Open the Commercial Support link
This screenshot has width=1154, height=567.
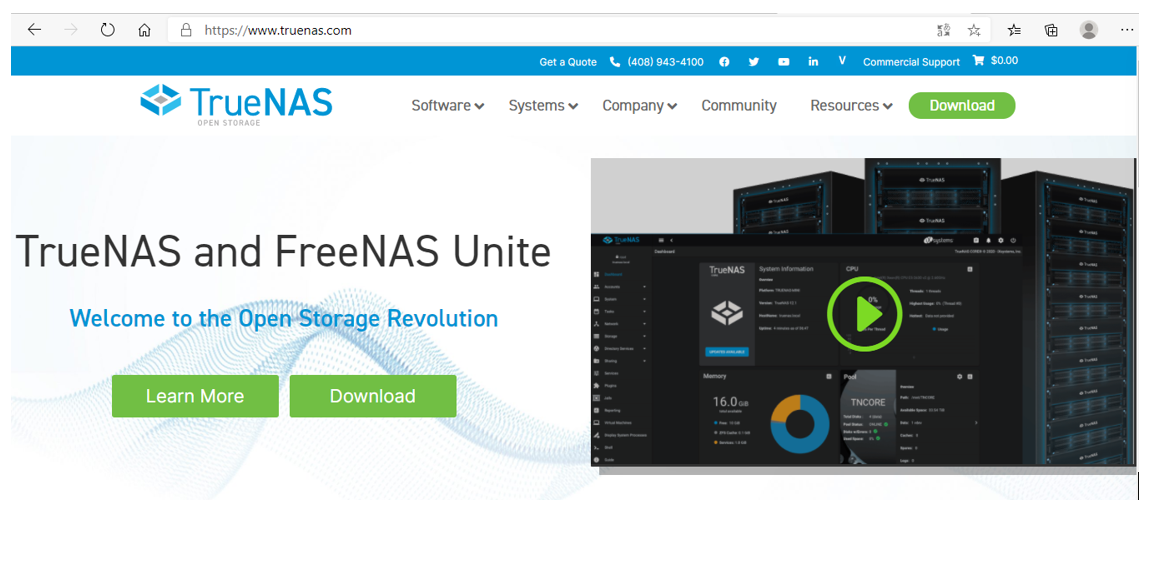point(911,62)
